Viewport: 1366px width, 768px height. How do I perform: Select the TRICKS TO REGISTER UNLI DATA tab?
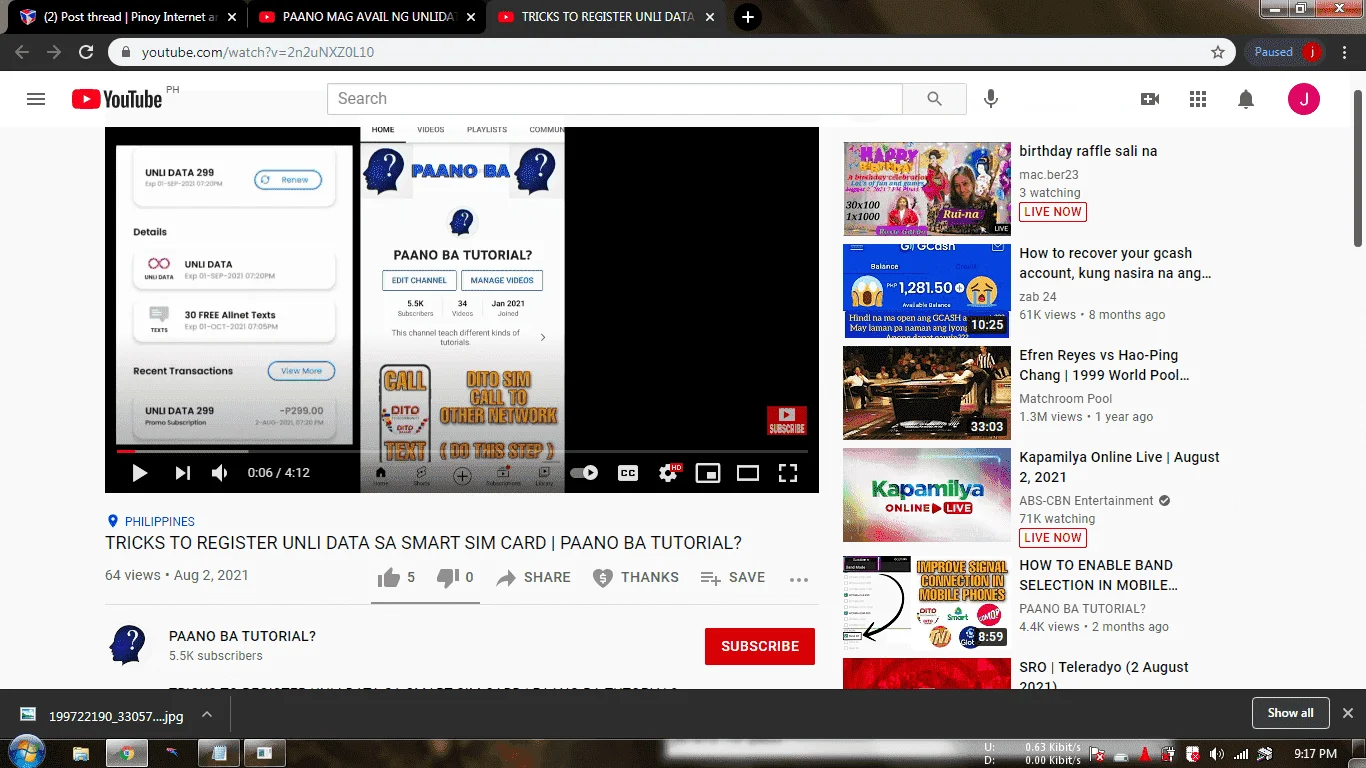606,17
